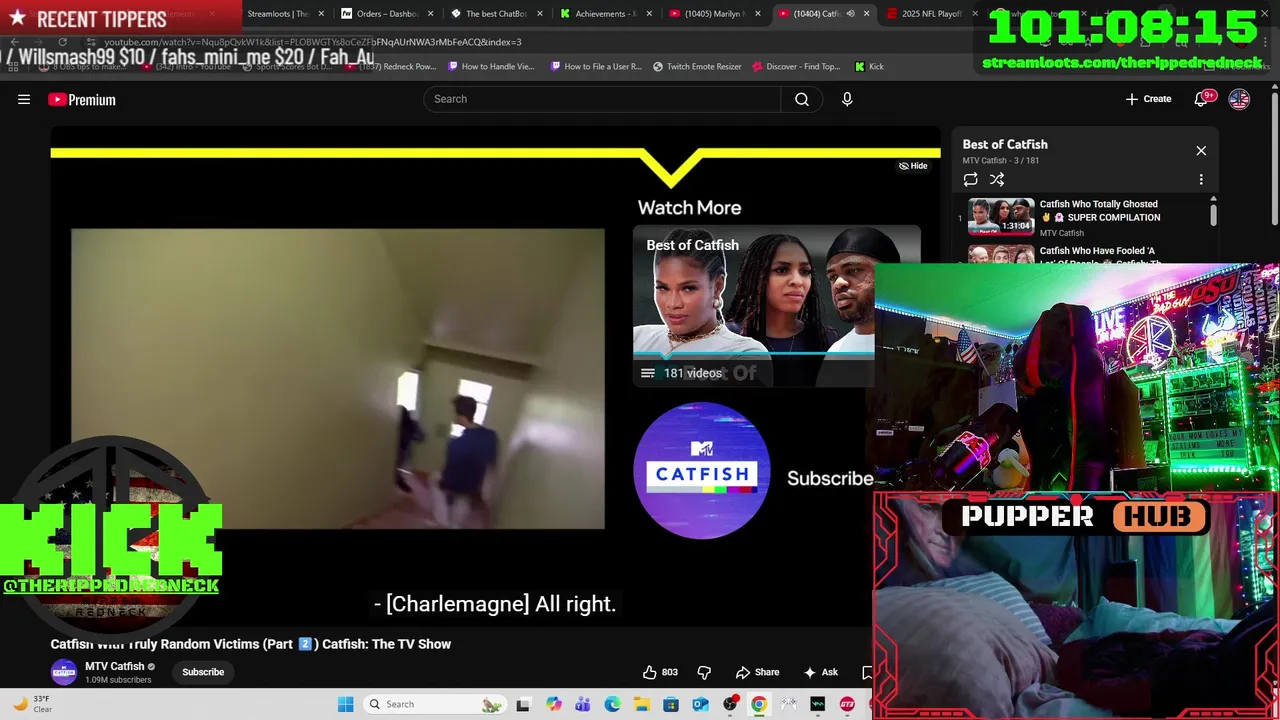Open YouTube notifications bell
This screenshot has height=720, width=1280.
pos(1203,99)
